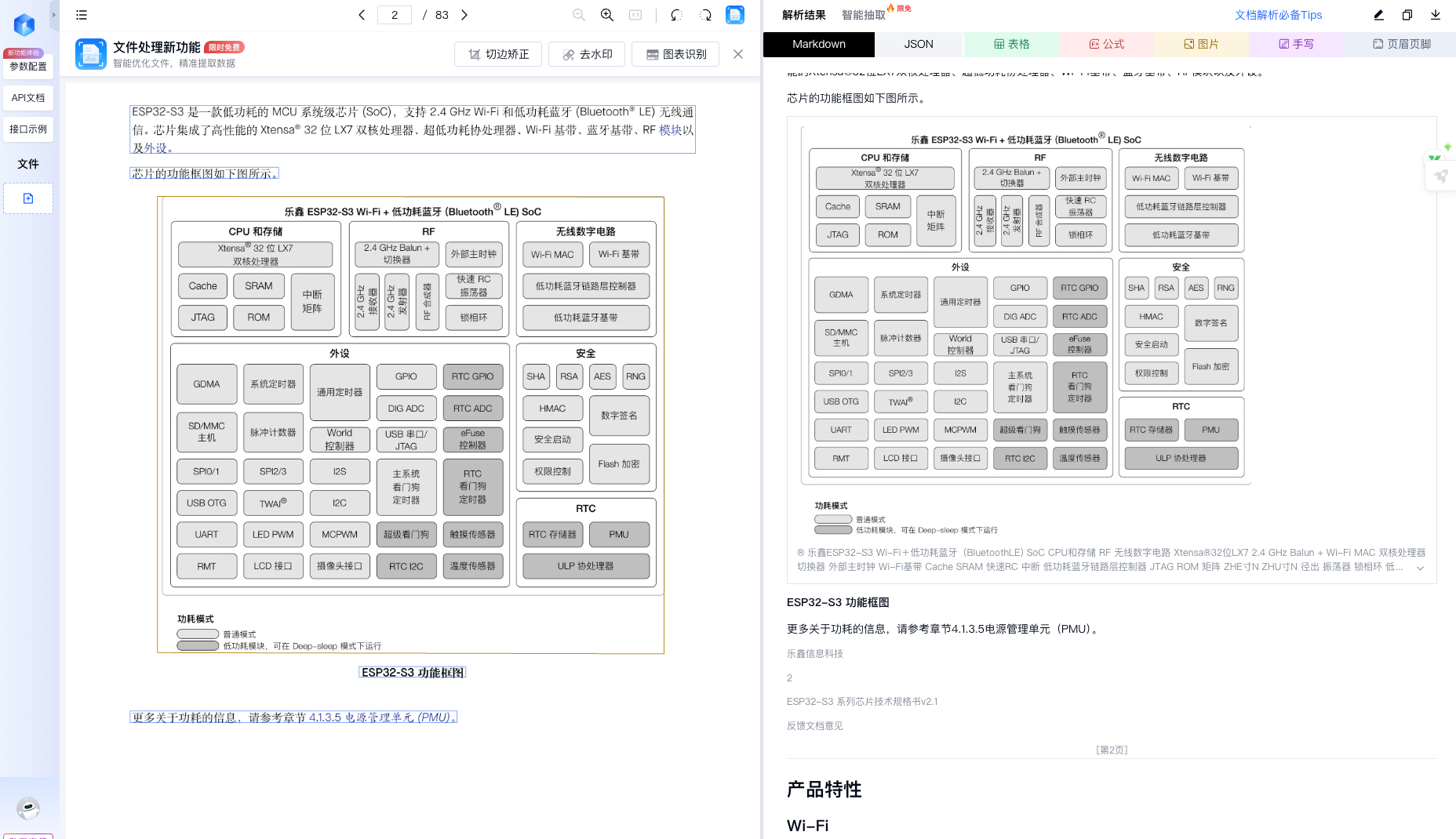Click the Wi-Fi heading in the results

(807, 826)
